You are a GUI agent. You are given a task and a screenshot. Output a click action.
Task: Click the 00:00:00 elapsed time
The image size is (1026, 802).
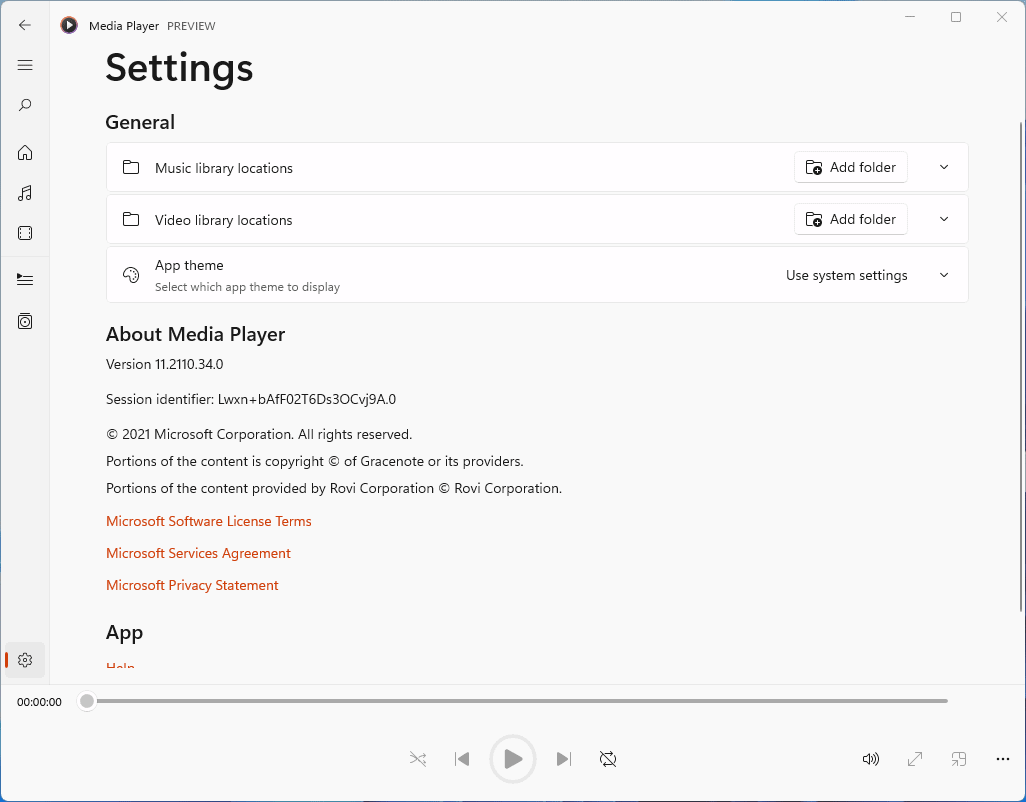coord(39,702)
